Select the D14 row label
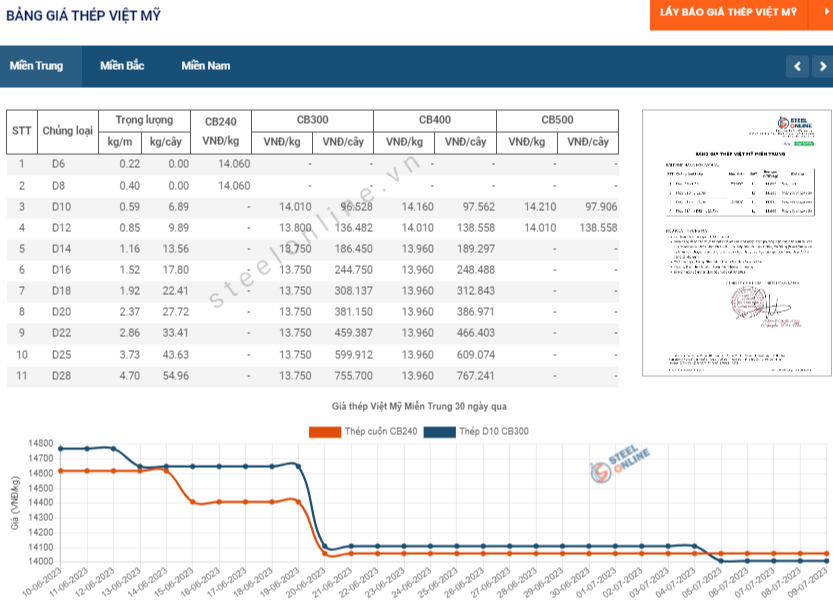 coord(61,249)
